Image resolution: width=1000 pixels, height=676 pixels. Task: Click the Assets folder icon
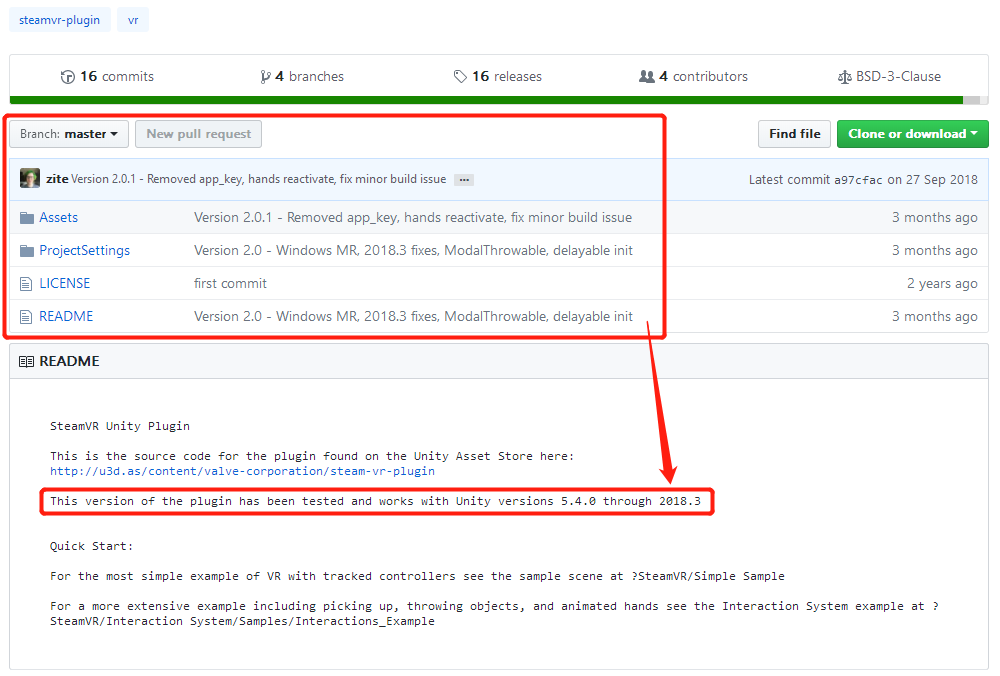(x=27, y=218)
